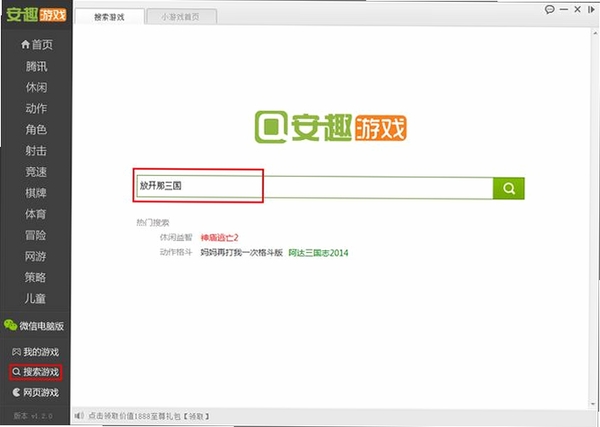Open the 策略 category
600x427 pixels.
tap(36, 277)
